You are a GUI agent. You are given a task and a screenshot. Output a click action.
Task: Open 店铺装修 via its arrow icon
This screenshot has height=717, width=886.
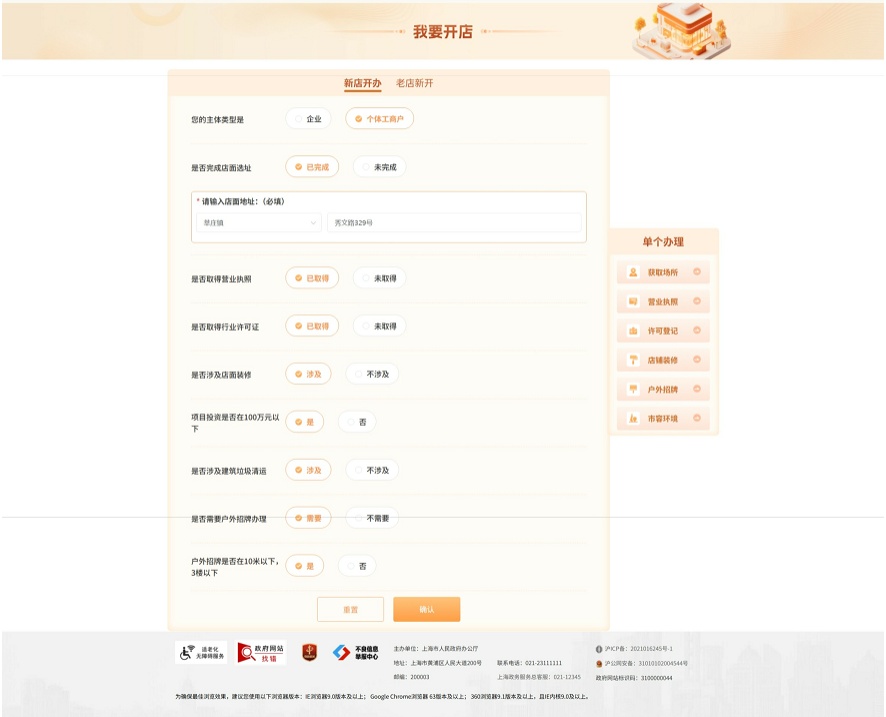697,359
